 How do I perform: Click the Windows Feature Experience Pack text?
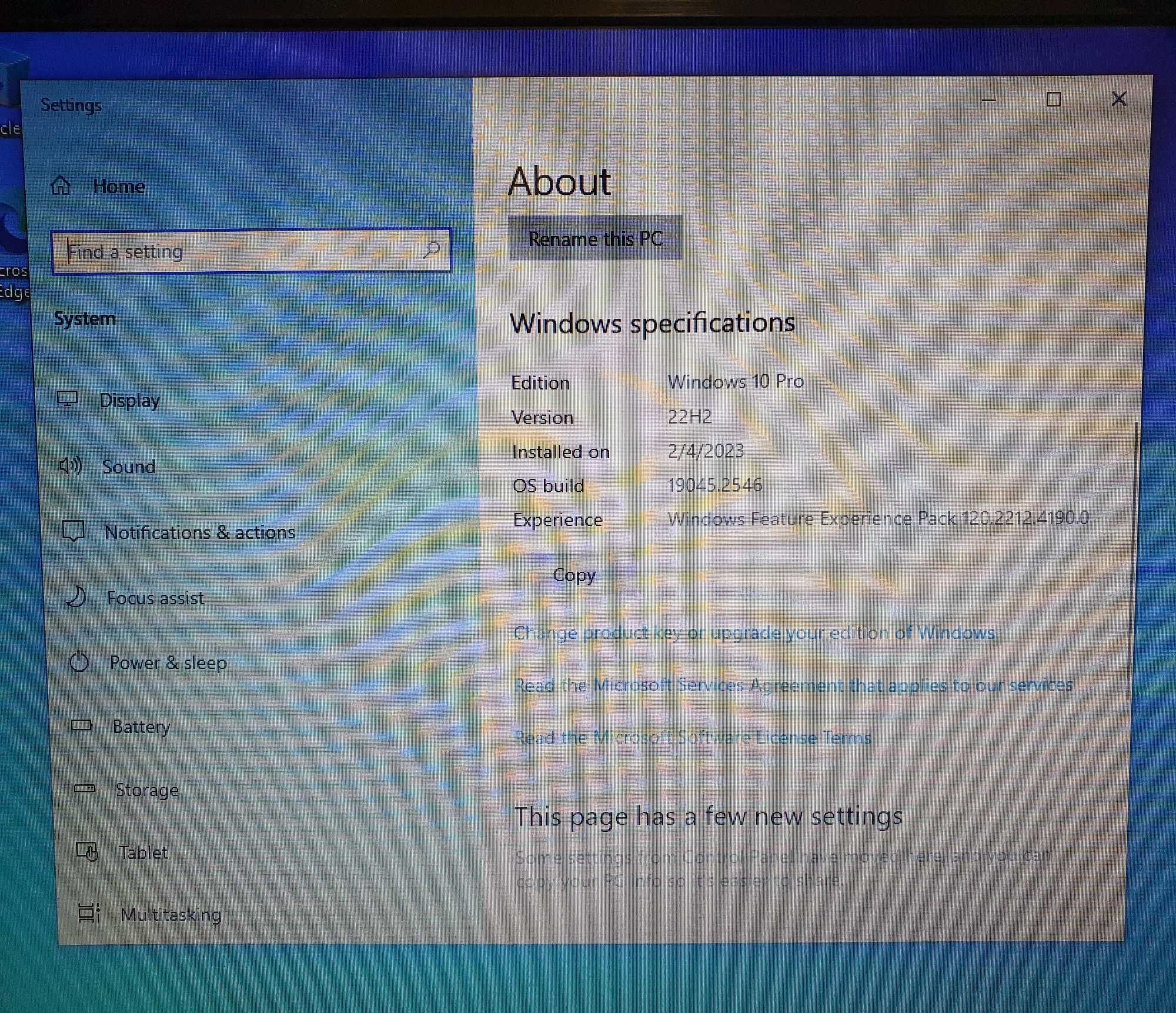click(878, 518)
